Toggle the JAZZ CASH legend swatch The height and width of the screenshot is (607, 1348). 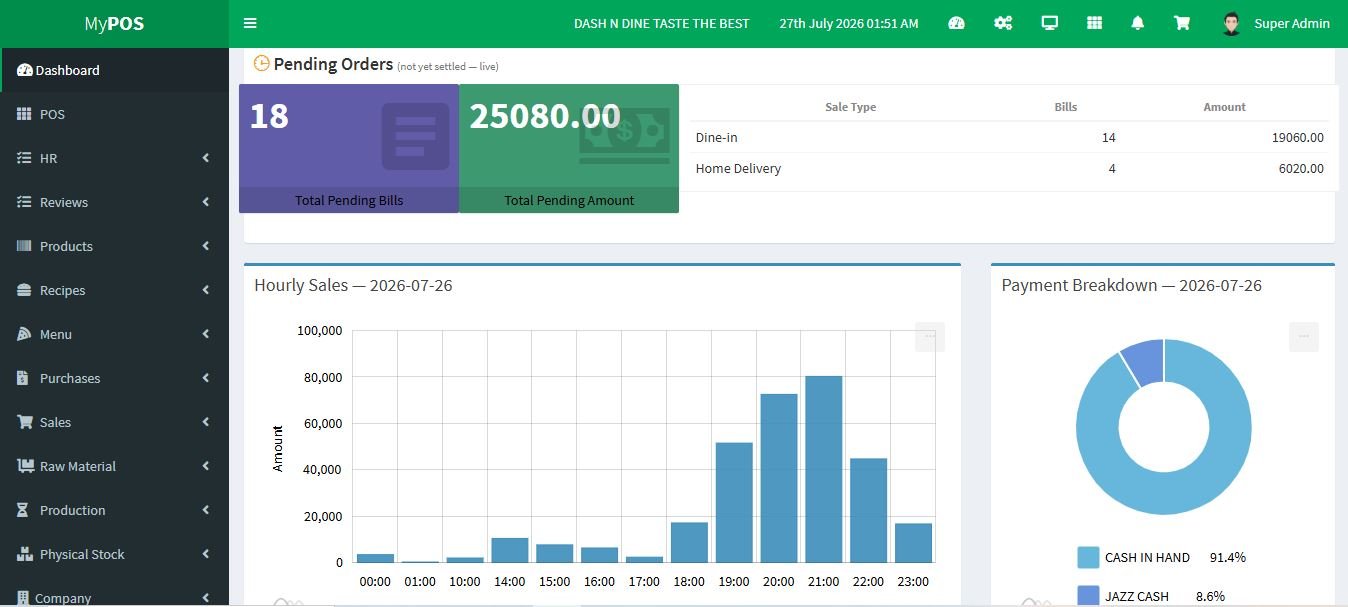1088,596
